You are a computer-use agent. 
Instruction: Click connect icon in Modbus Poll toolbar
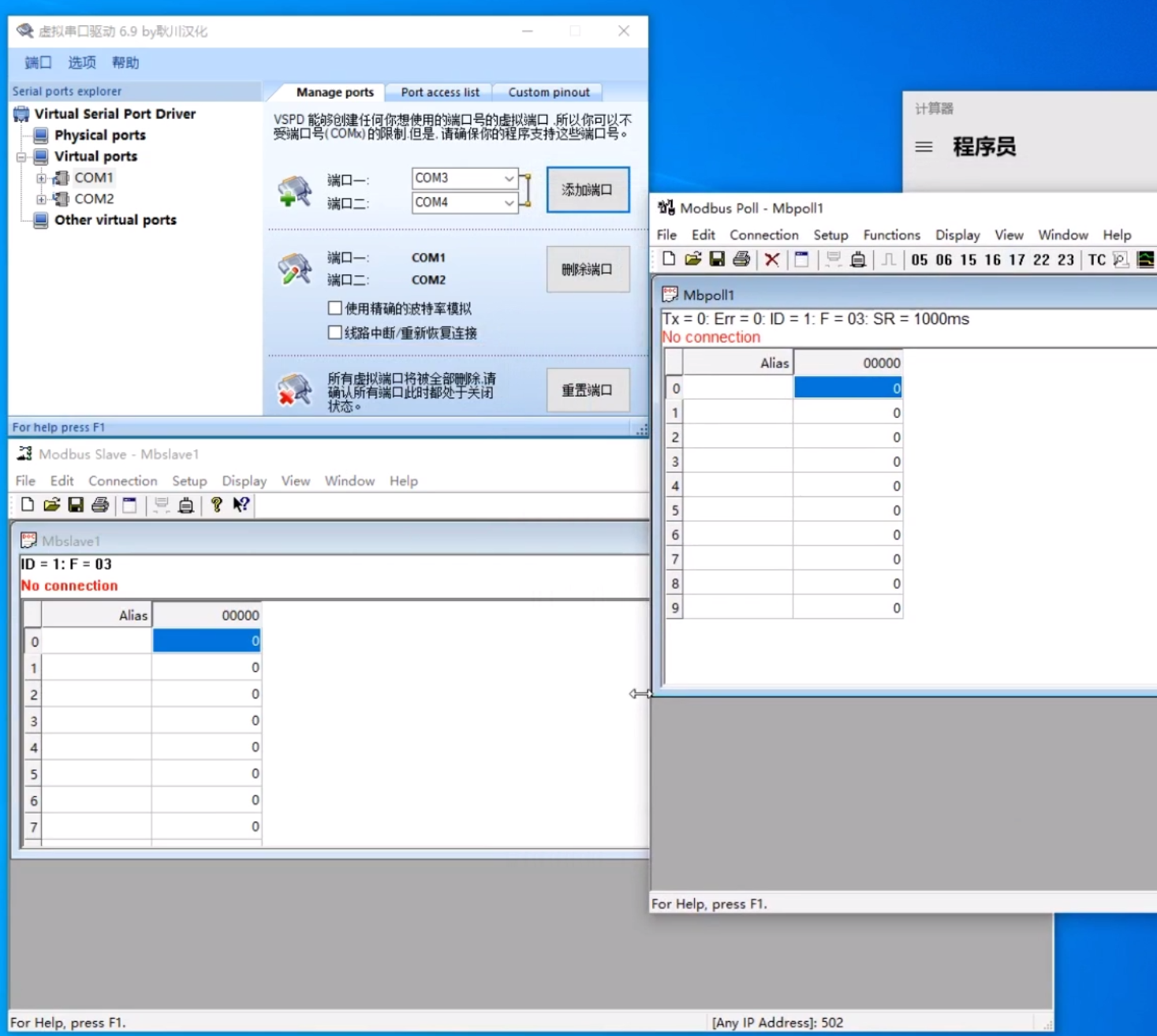834,259
